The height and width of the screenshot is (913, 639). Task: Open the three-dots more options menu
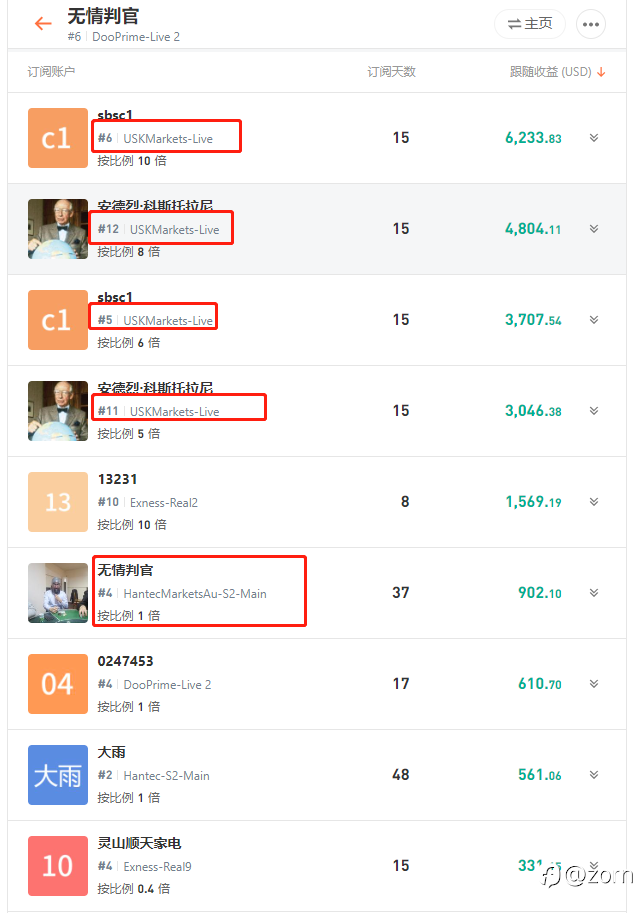click(x=591, y=24)
